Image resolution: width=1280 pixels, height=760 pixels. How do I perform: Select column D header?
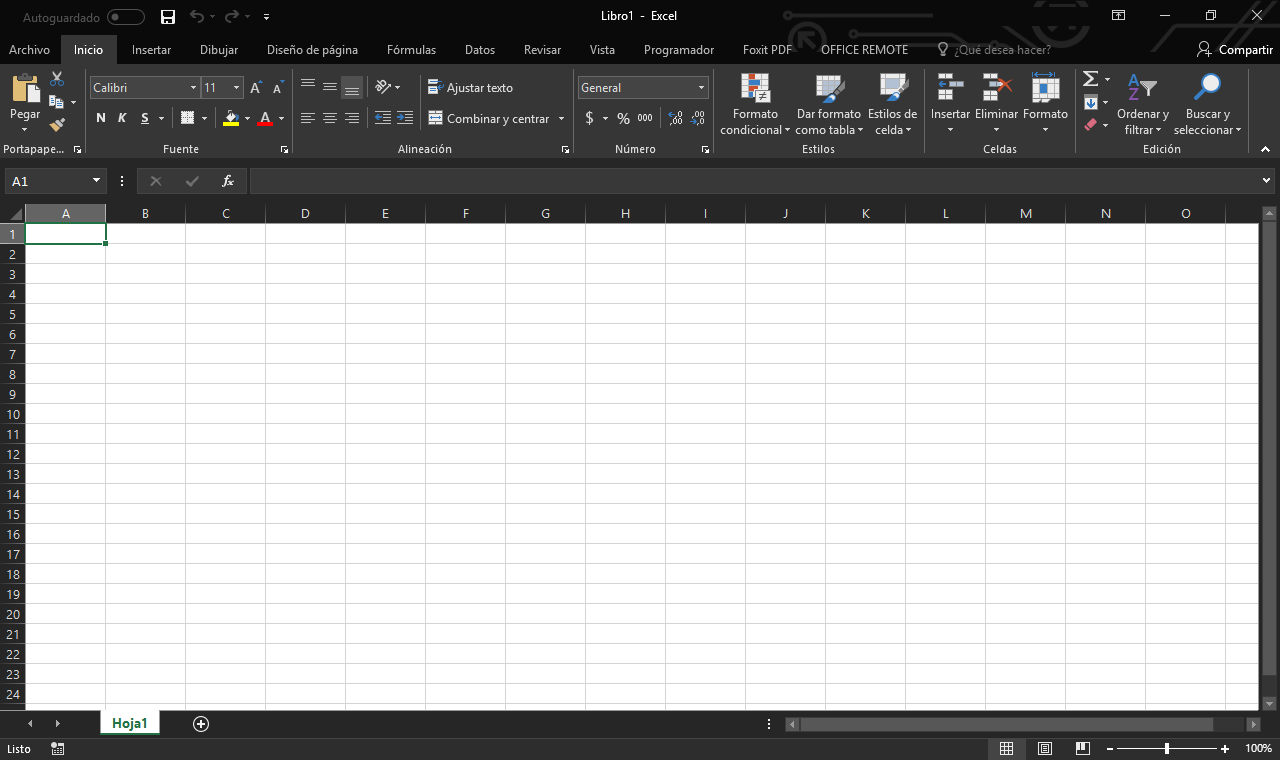305,213
